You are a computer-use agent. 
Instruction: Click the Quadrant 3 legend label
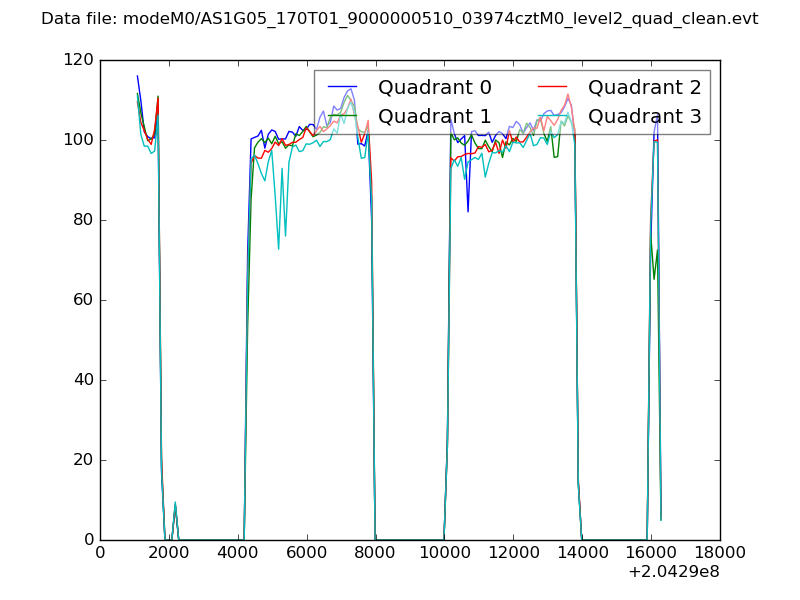click(x=644, y=116)
